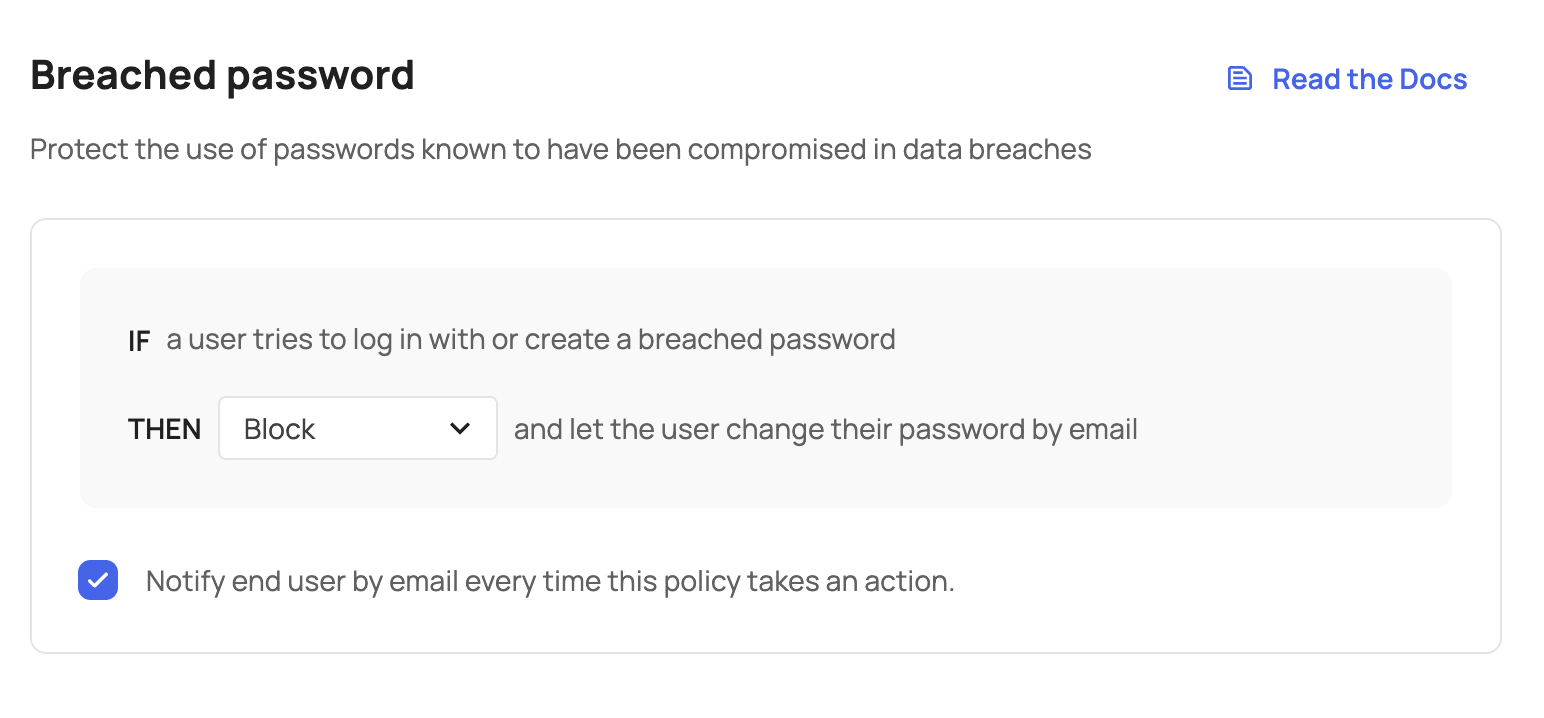Click the checkmark icon in the blue checkbox

click(x=97, y=580)
